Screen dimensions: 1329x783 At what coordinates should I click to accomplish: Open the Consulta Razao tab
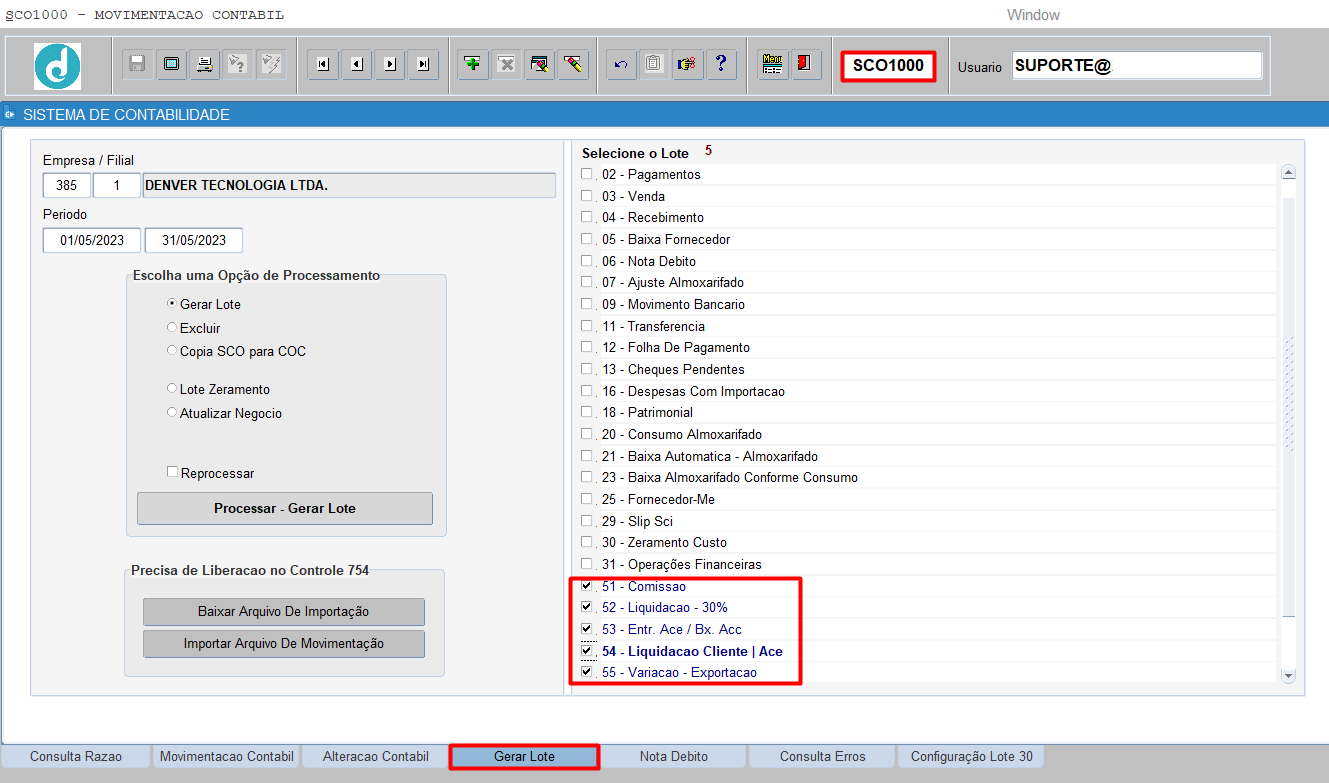(x=76, y=756)
